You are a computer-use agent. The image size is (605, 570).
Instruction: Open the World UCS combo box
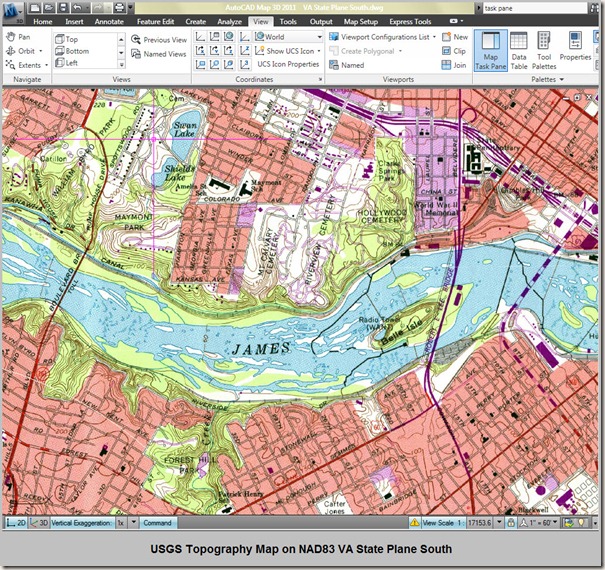[288, 37]
